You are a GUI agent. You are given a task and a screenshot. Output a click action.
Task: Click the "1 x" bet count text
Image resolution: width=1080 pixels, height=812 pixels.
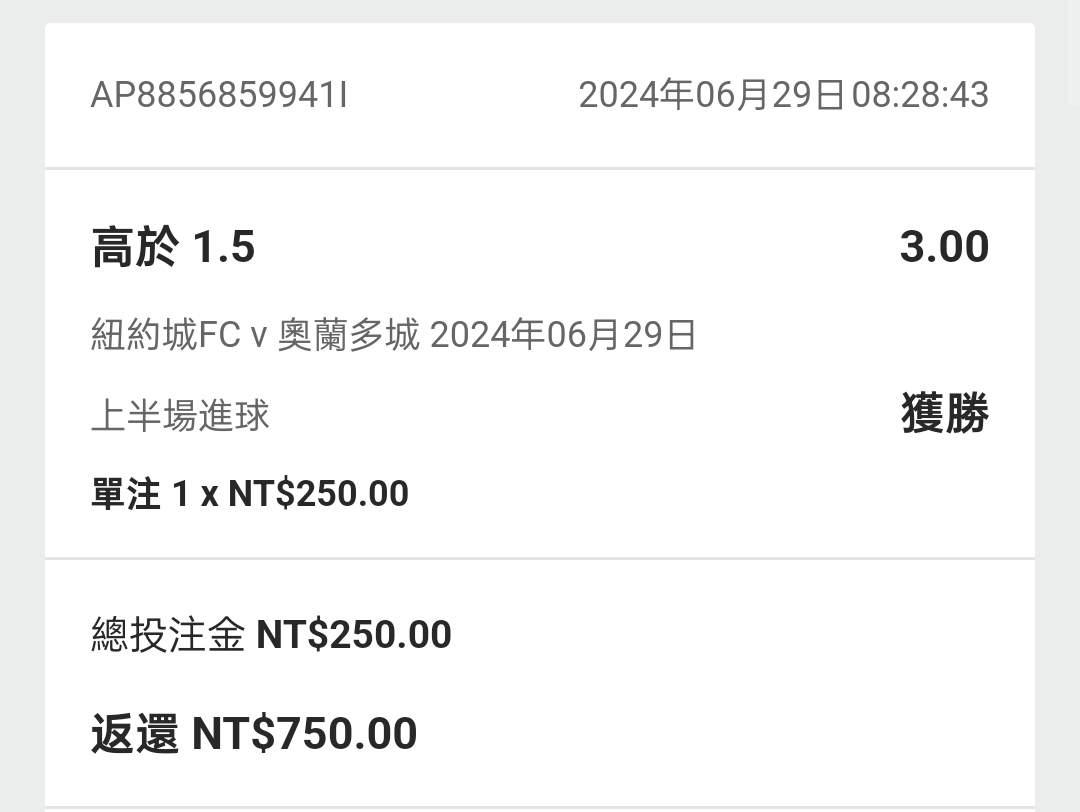coord(195,494)
